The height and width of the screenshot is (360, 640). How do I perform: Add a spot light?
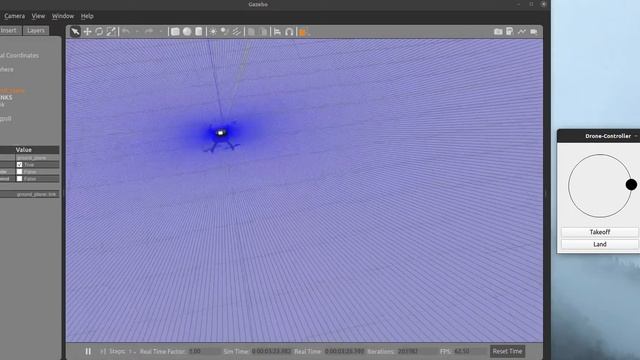(225, 32)
